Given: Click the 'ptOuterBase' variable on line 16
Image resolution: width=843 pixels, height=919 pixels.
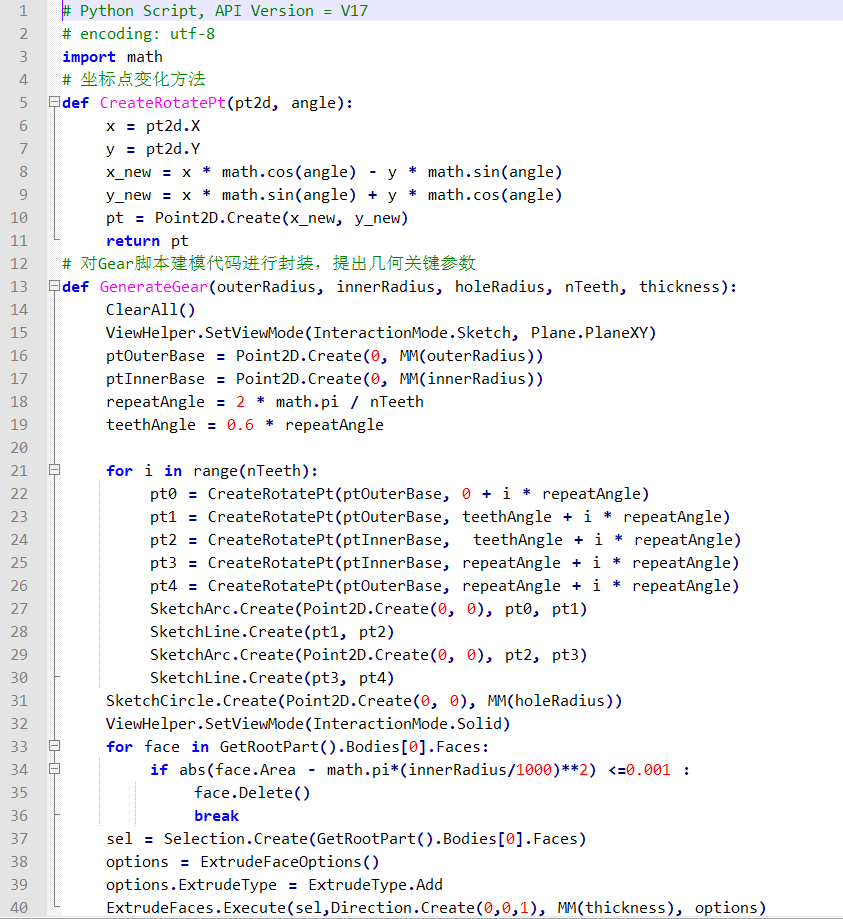Looking at the screenshot, I should (x=155, y=356).
